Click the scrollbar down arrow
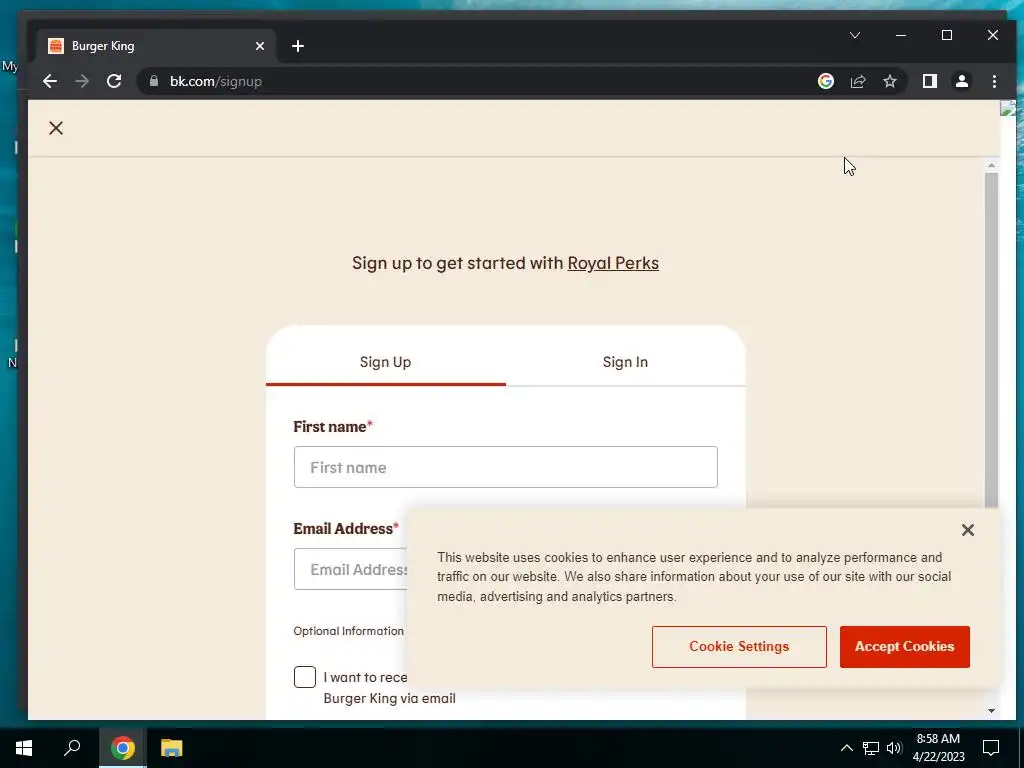The height and width of the screenshot is (768, 1024). (991, 711)
